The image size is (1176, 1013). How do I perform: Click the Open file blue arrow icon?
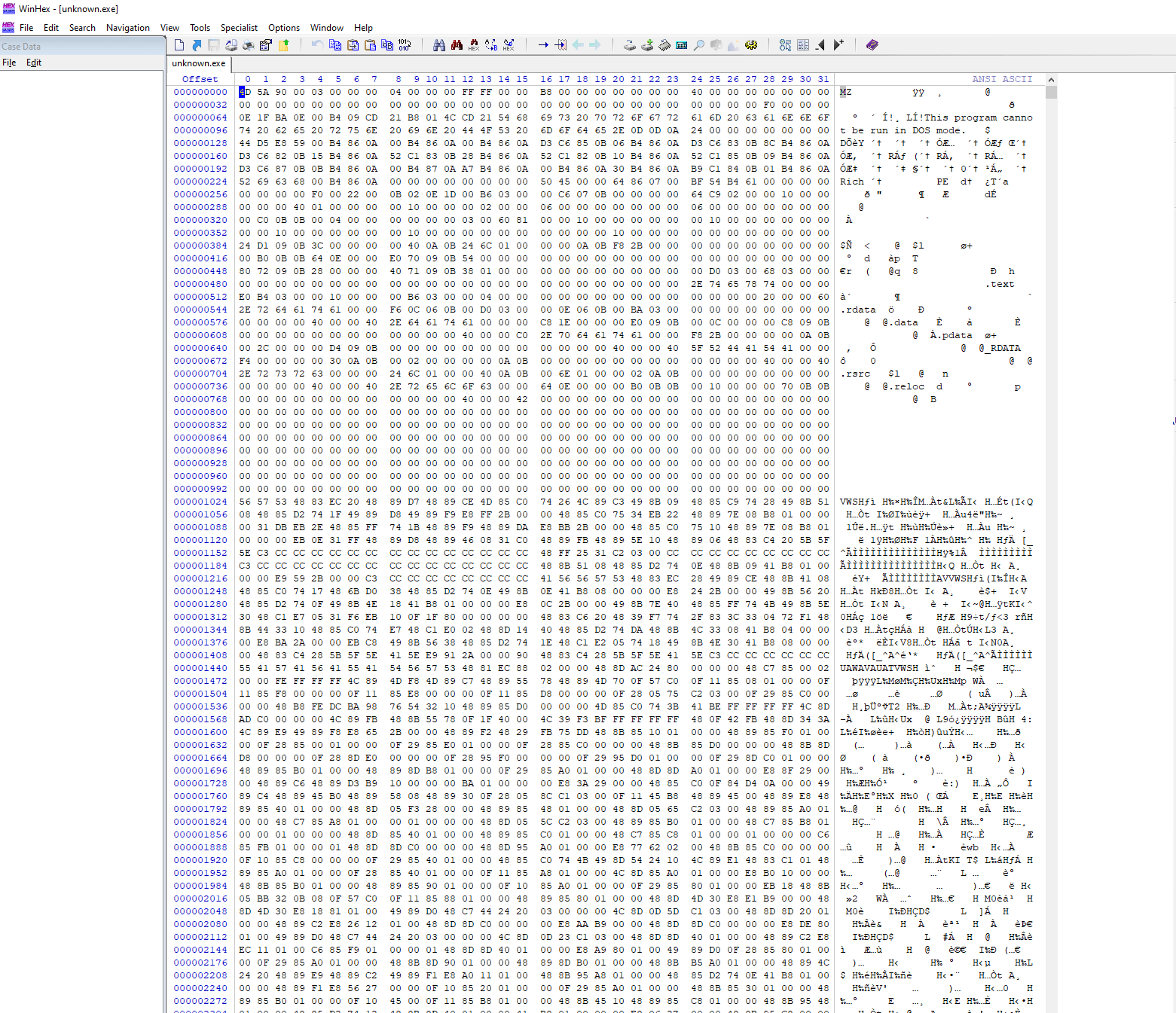[197, 45]
